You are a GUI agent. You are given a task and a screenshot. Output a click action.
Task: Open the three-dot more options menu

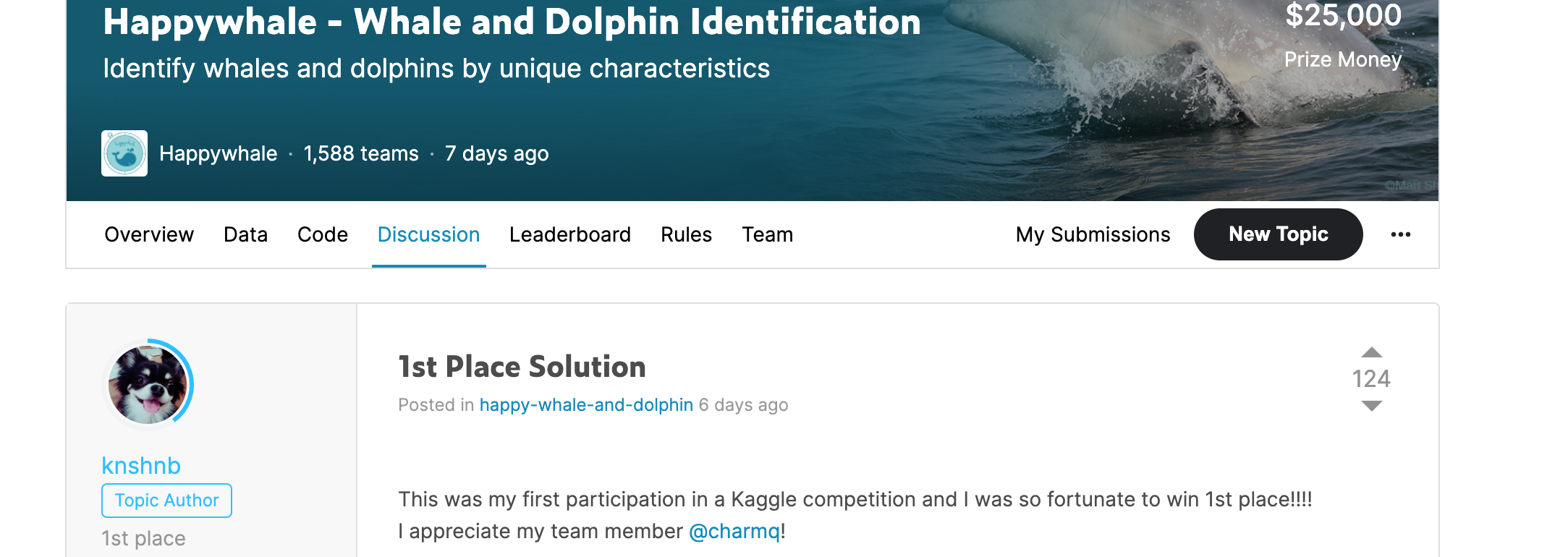click(1401, 234)
